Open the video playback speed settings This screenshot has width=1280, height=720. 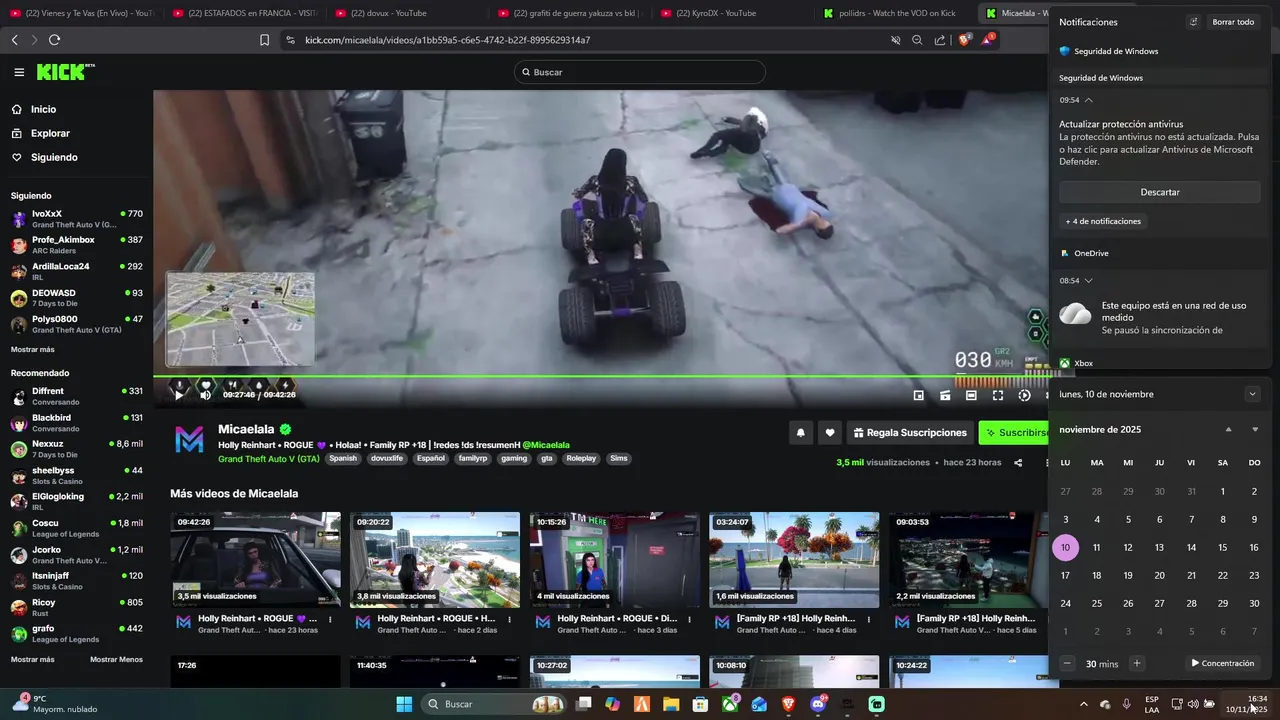pyautogui.click(x=1024, y=395)
